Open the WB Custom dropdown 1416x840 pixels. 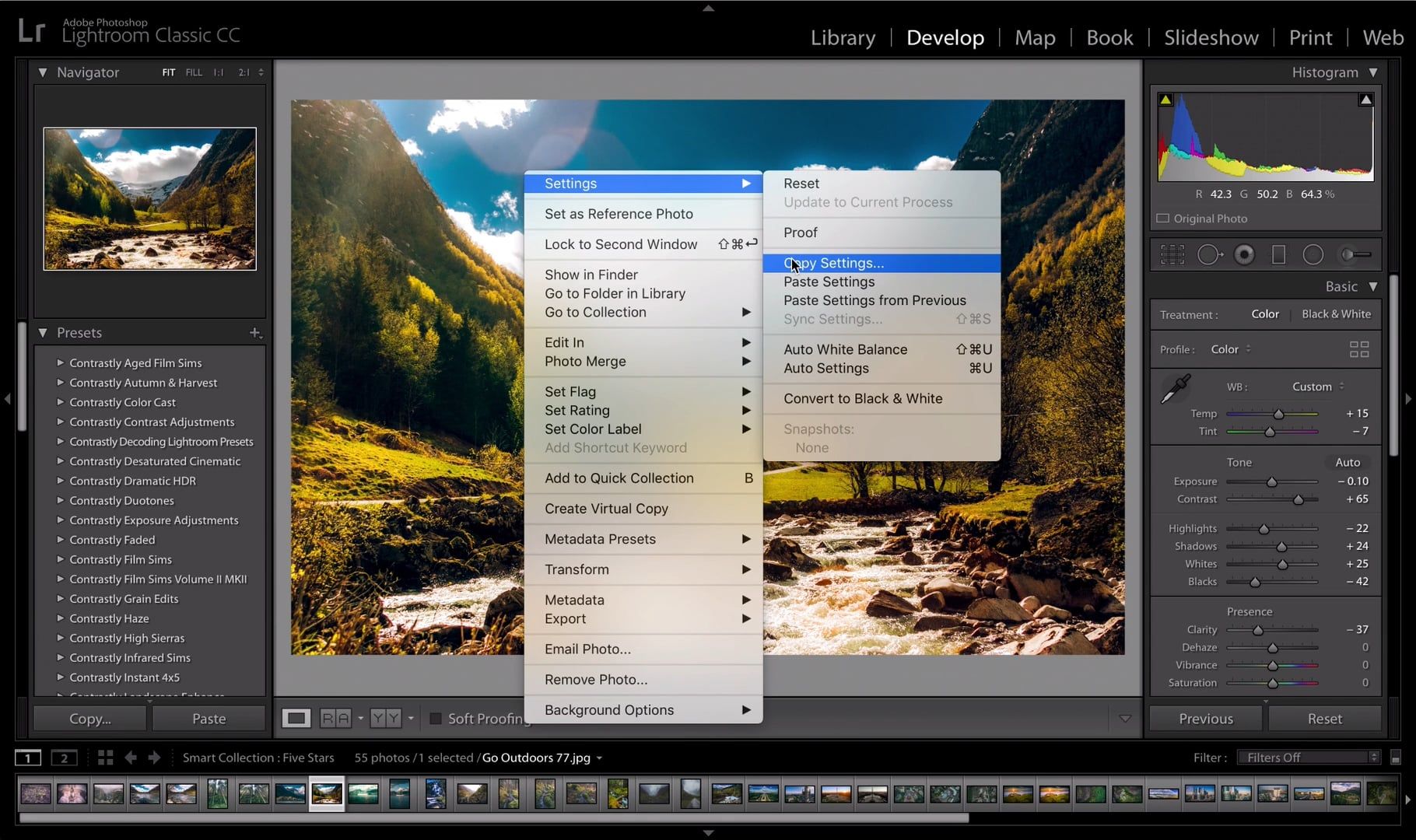[1318, 387]
